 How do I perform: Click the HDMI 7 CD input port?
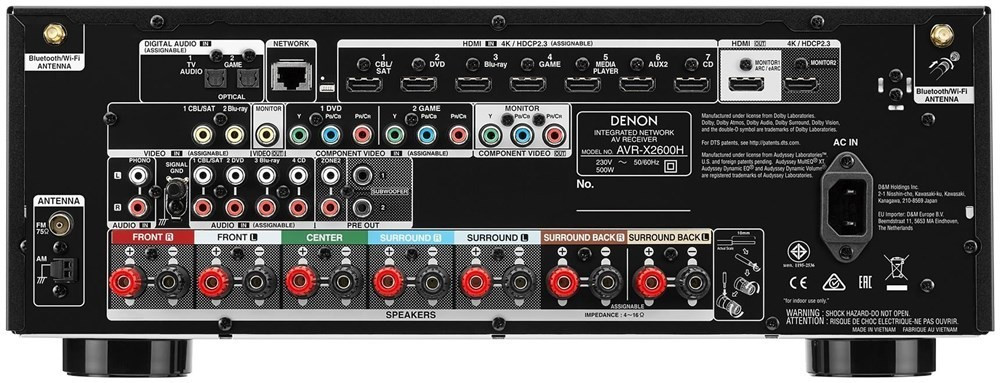[692, 83]
